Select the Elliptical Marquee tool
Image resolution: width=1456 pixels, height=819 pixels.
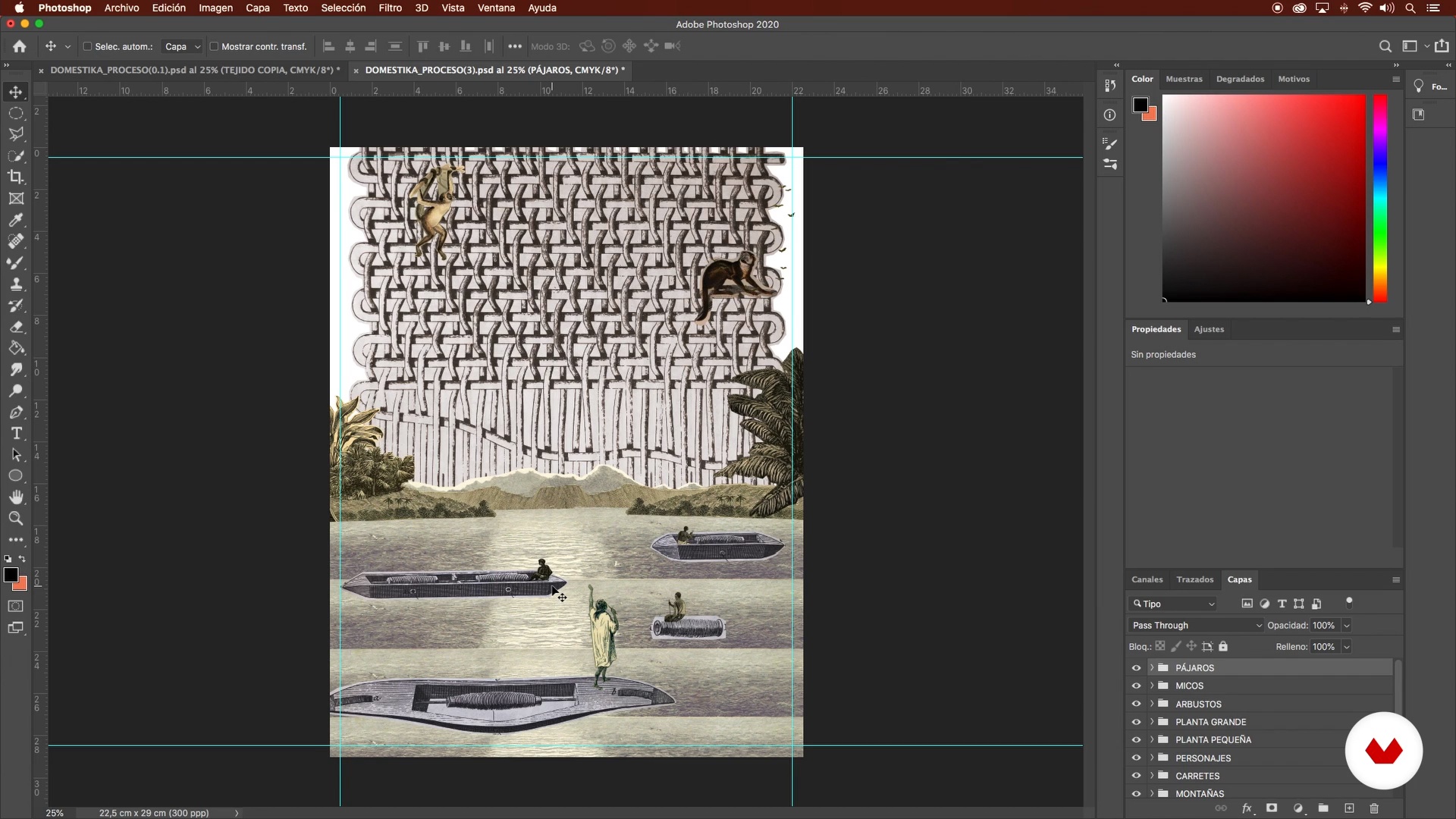pyautogui.click(x=16, y=113)
